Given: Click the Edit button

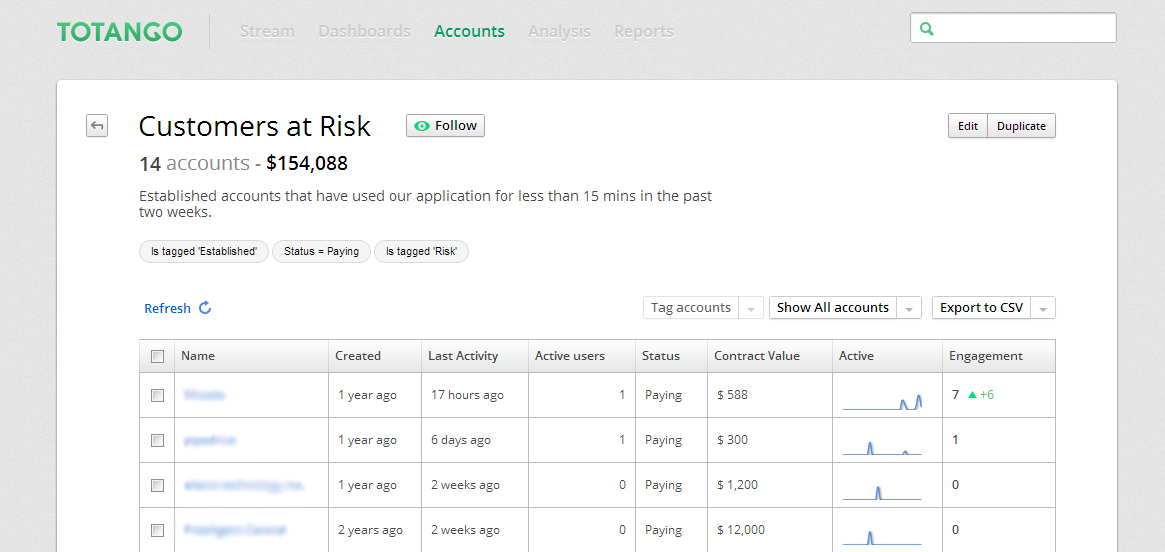Looking at the screenshot, I should click(x=967, y=126).
